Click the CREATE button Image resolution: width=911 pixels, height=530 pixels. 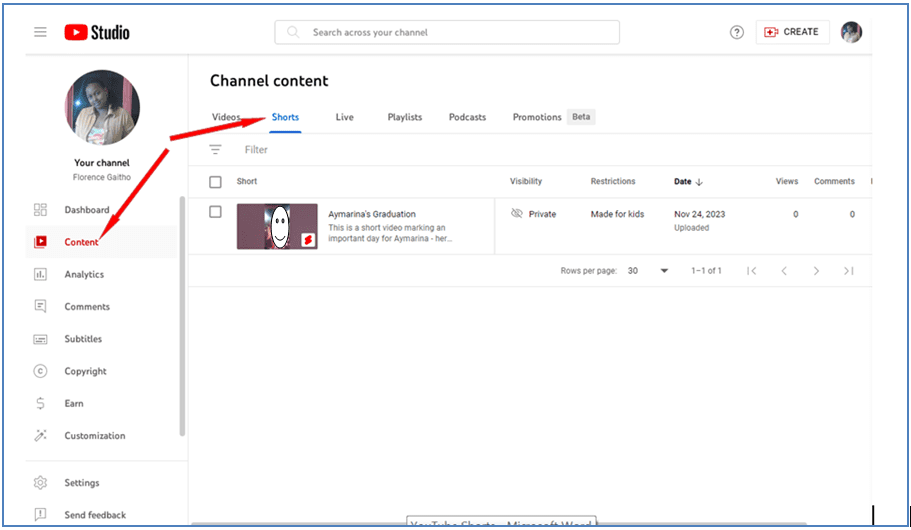pyautogui.click(x=792, y=32)
